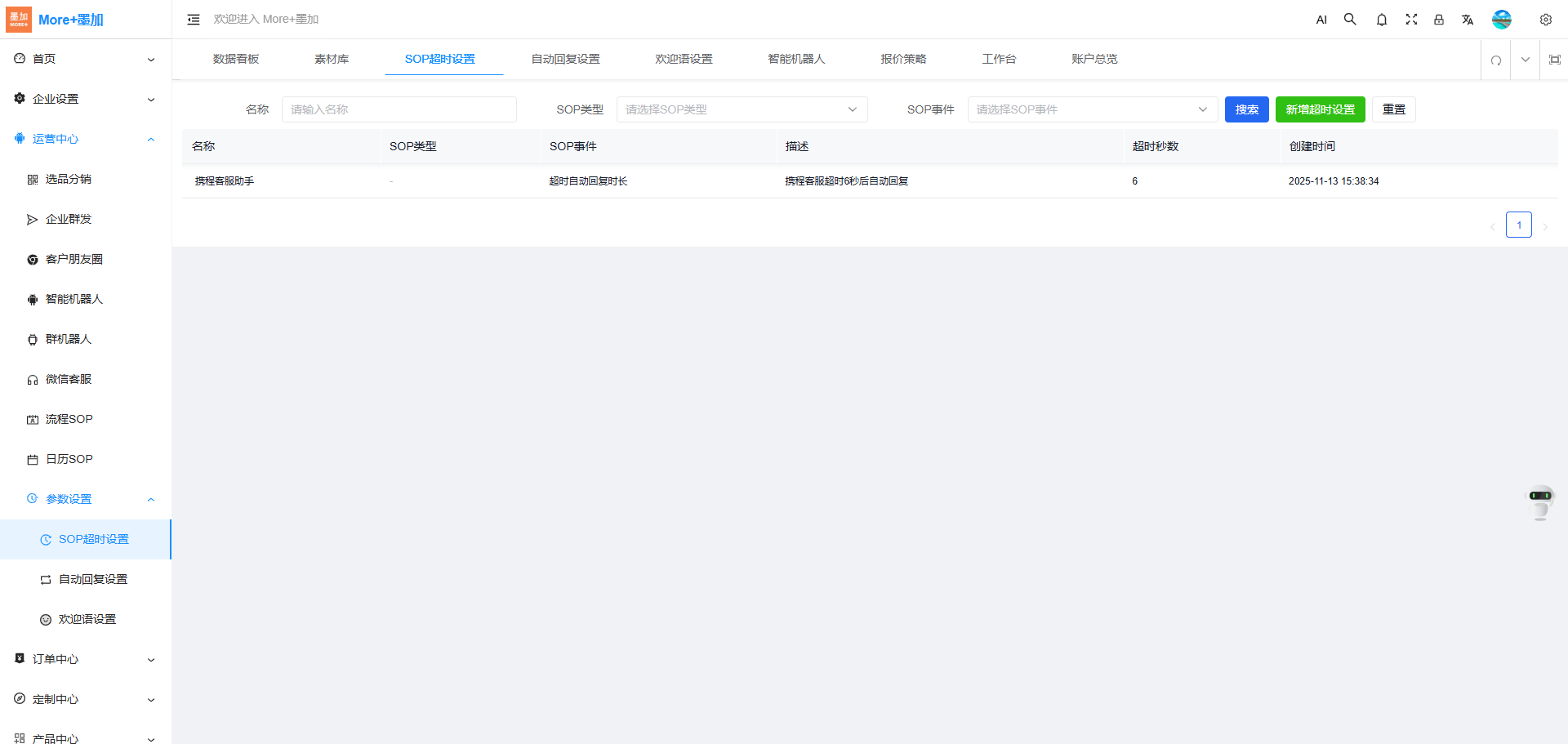Click the floating robot assistant
Viewport: 1568px width, 744px height.
(1540, 501)
